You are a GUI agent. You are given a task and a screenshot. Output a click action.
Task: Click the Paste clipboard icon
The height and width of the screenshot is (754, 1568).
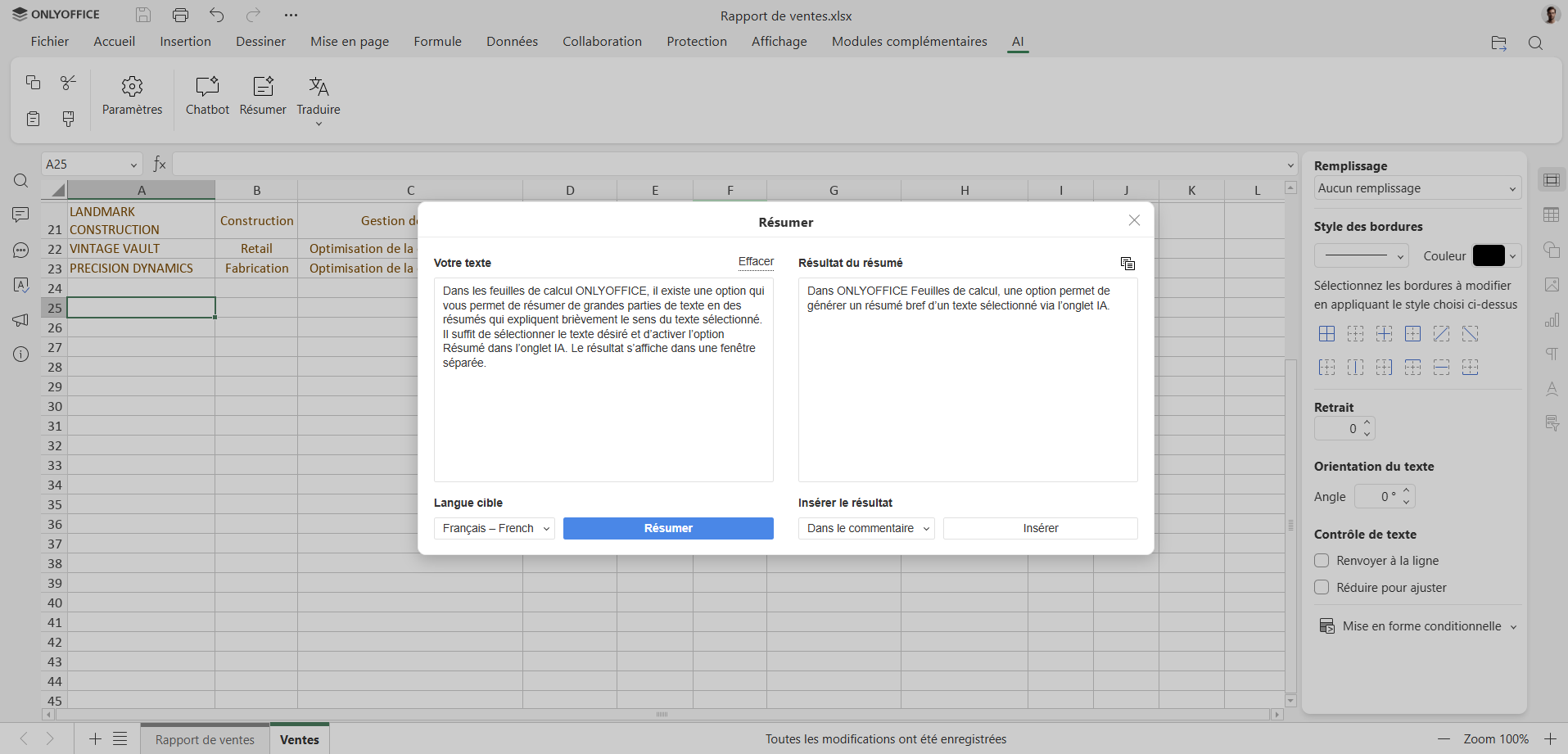[33, 119]
